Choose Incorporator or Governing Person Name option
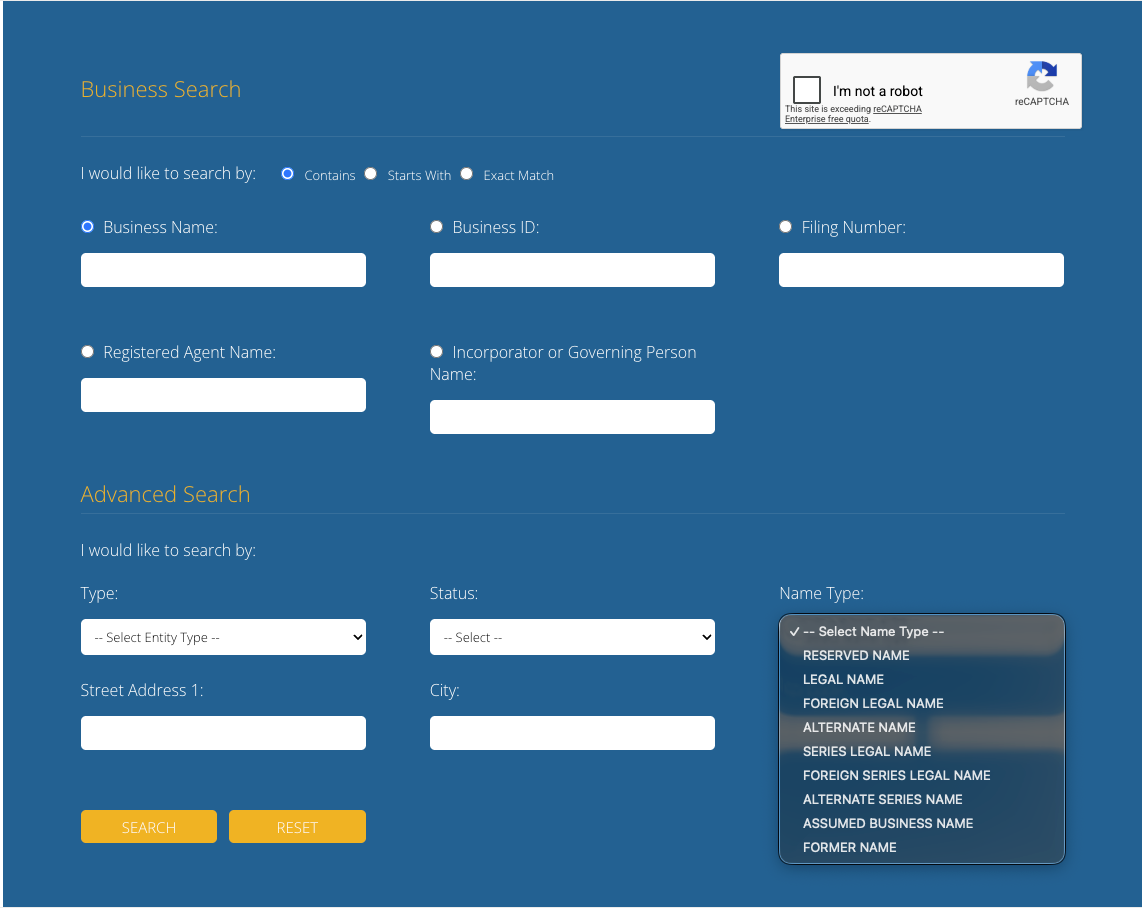The image size is (1142, 908). 436,352
